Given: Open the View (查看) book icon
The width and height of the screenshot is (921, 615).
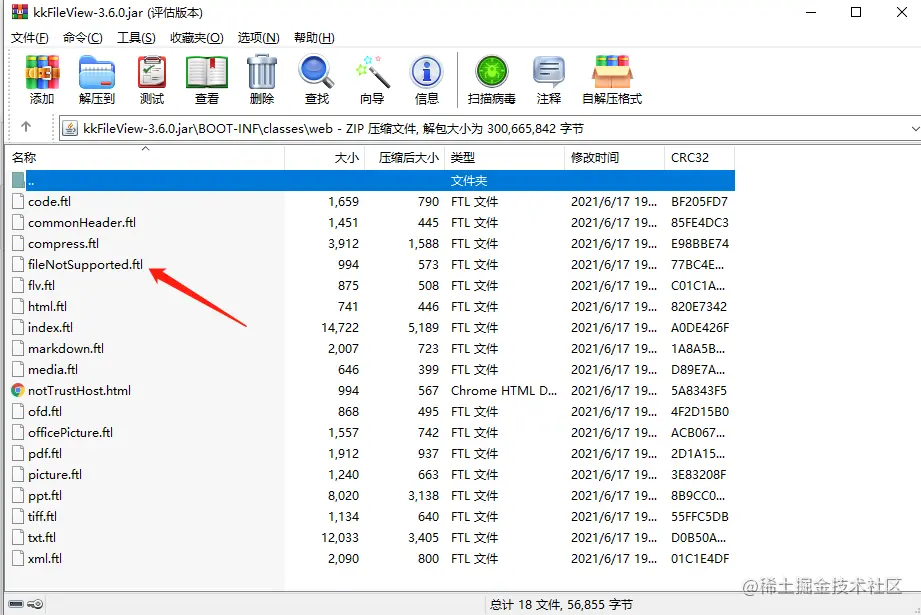Looking at the screenshot, I should (x=207, y=72).
